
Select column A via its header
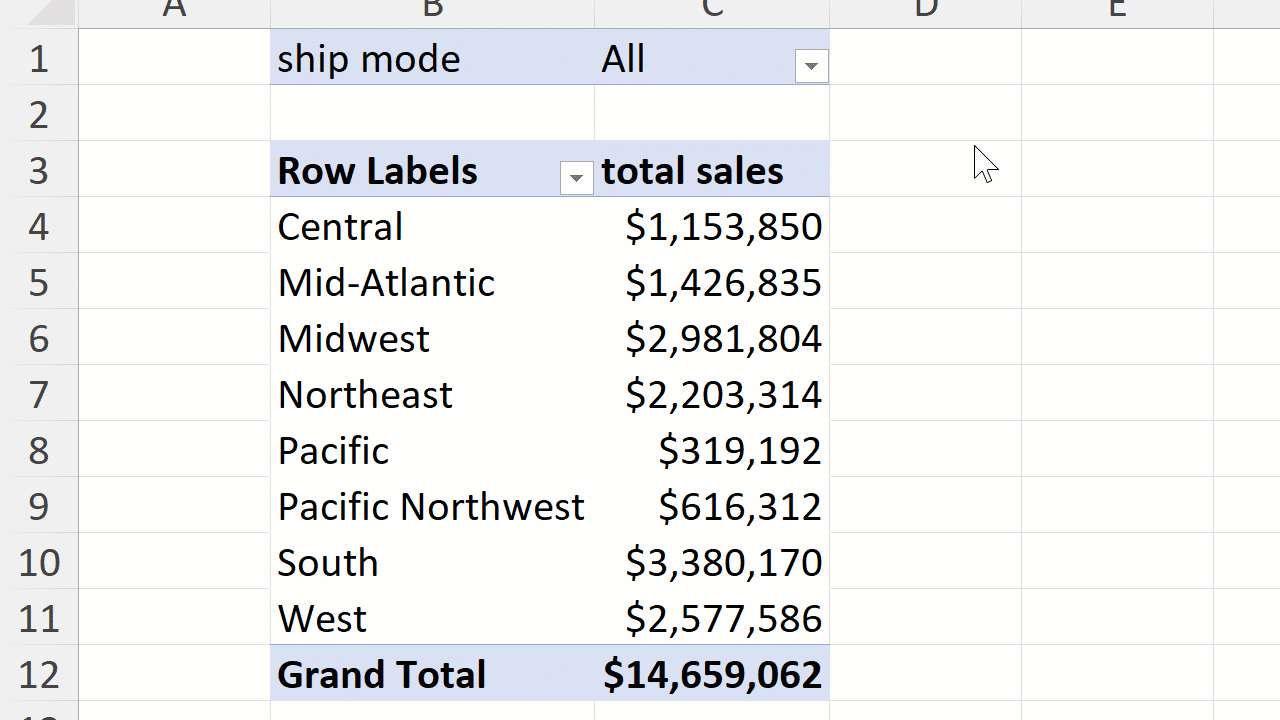tap(174, 10)
